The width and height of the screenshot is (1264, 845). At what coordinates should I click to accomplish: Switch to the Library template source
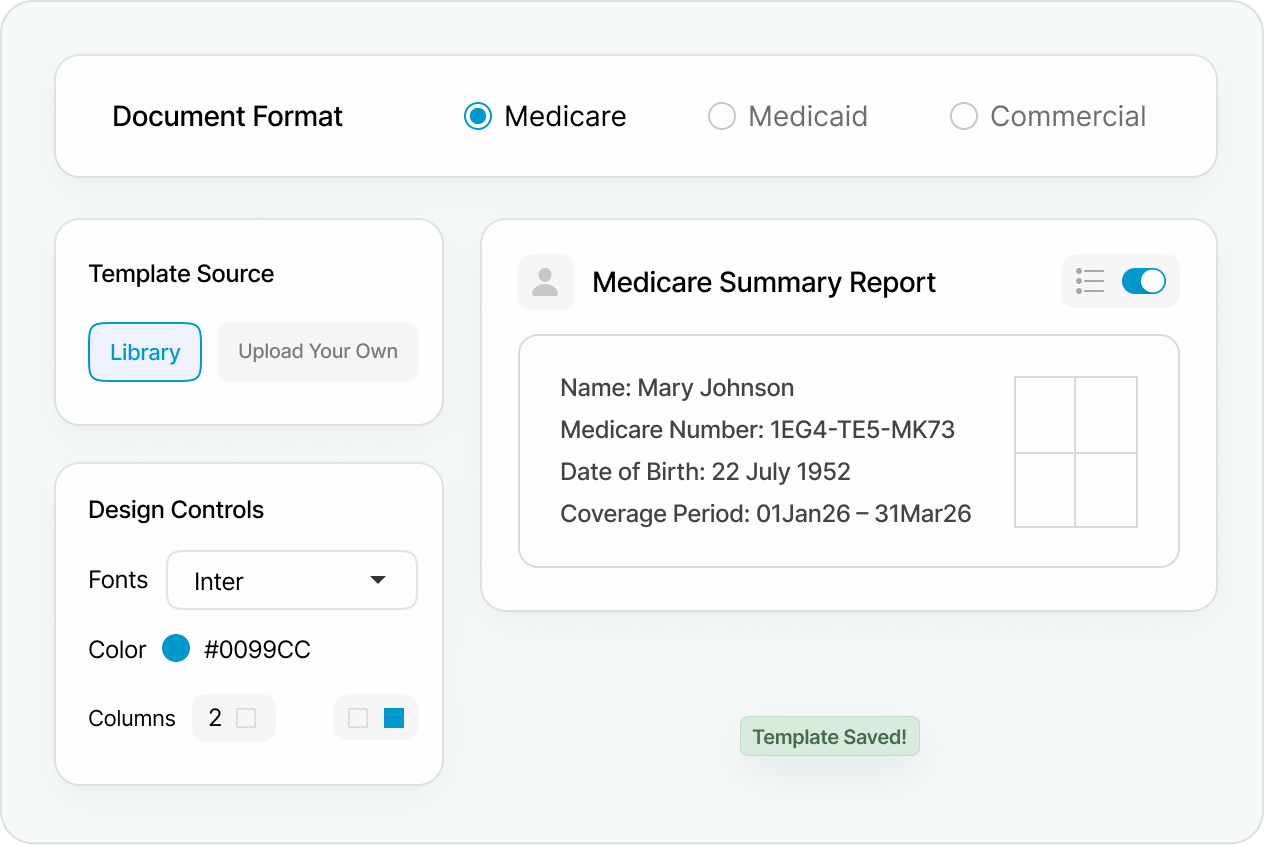click(145, 352)
